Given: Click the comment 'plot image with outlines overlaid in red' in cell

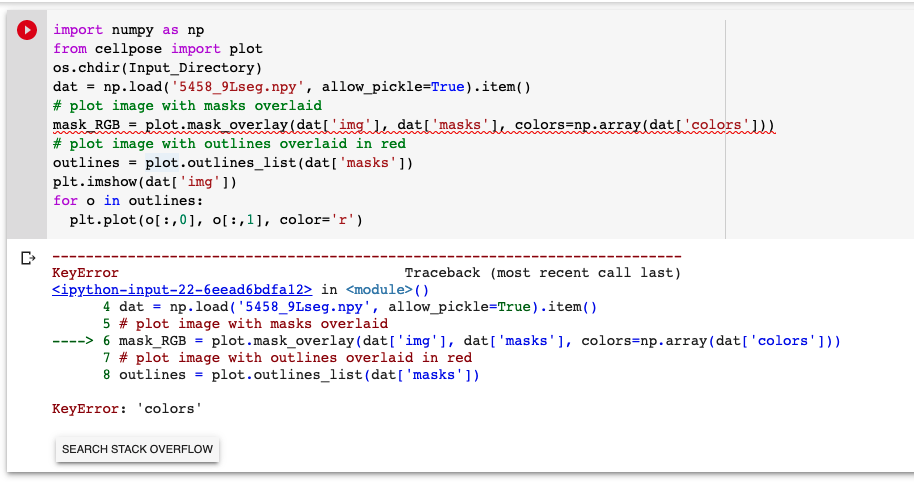Looking at the screenshot, I should pyautogui.click(x=229, y=143).
